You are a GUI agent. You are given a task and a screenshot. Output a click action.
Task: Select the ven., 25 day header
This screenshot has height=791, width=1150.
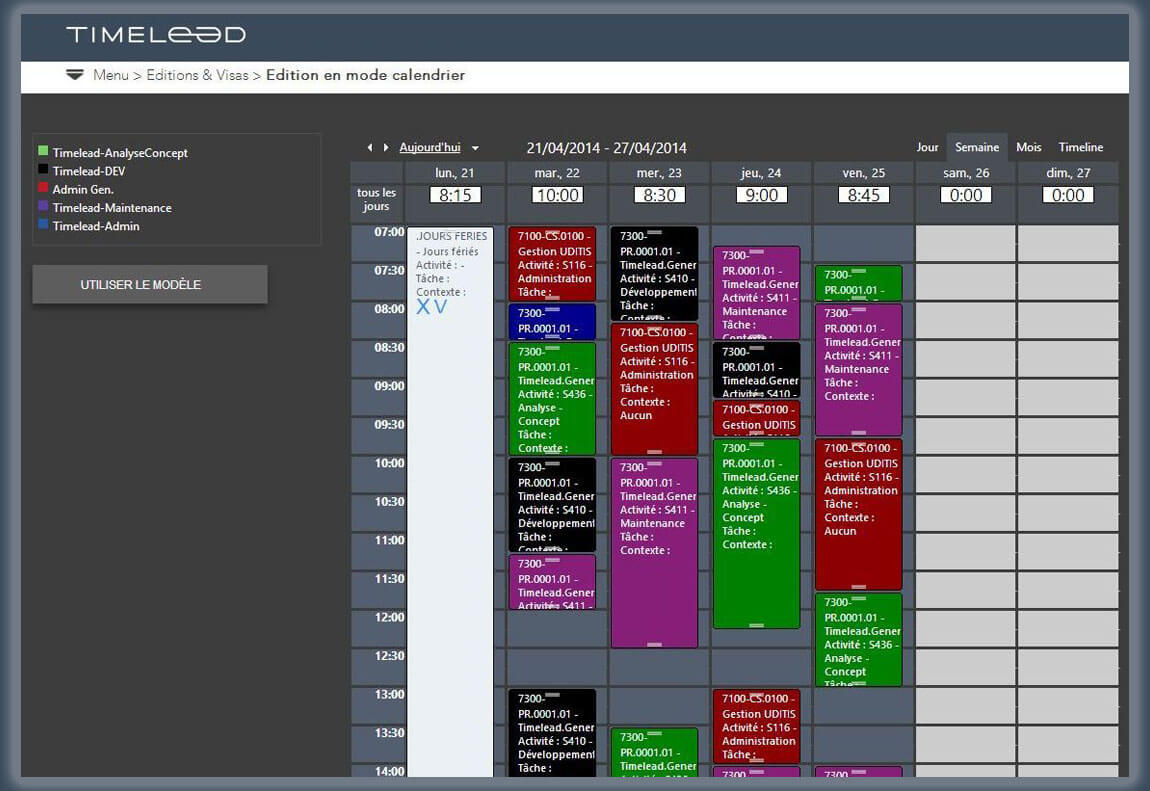(x=864, y=173)
